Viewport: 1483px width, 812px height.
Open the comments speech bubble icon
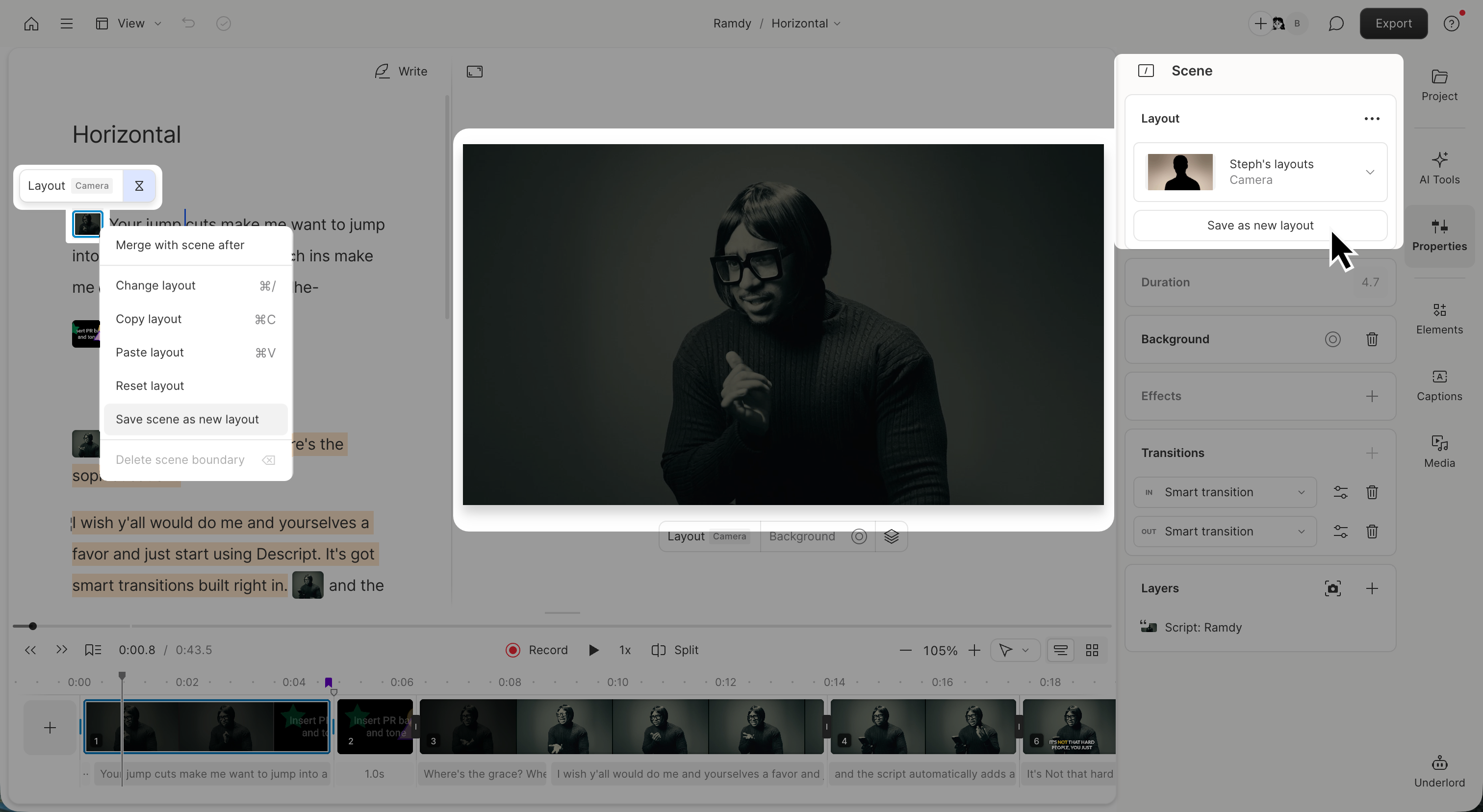tap(1335, 24)
